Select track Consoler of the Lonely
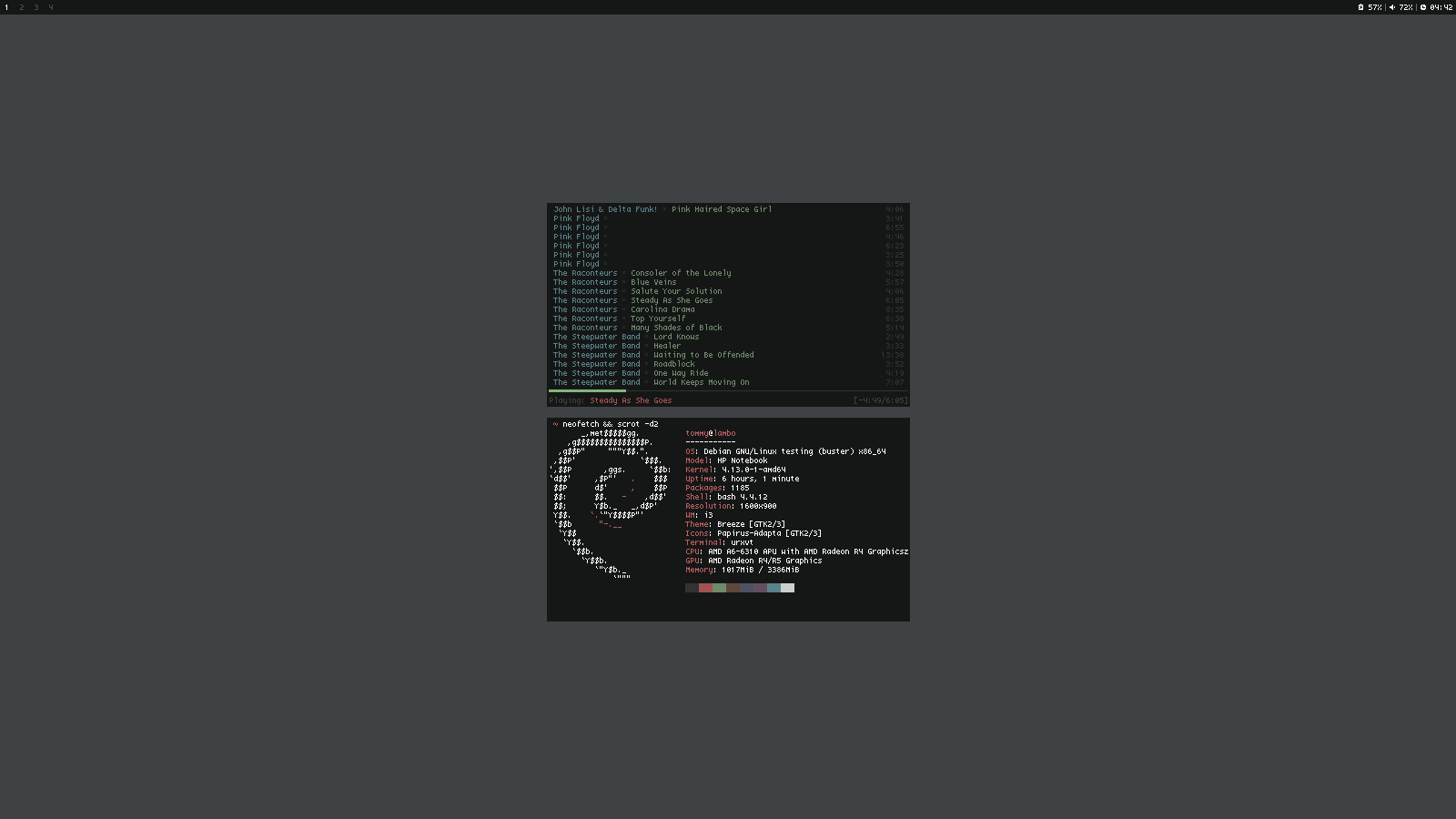This screenshot has width=1456, height=819. [x=681, y=273]
